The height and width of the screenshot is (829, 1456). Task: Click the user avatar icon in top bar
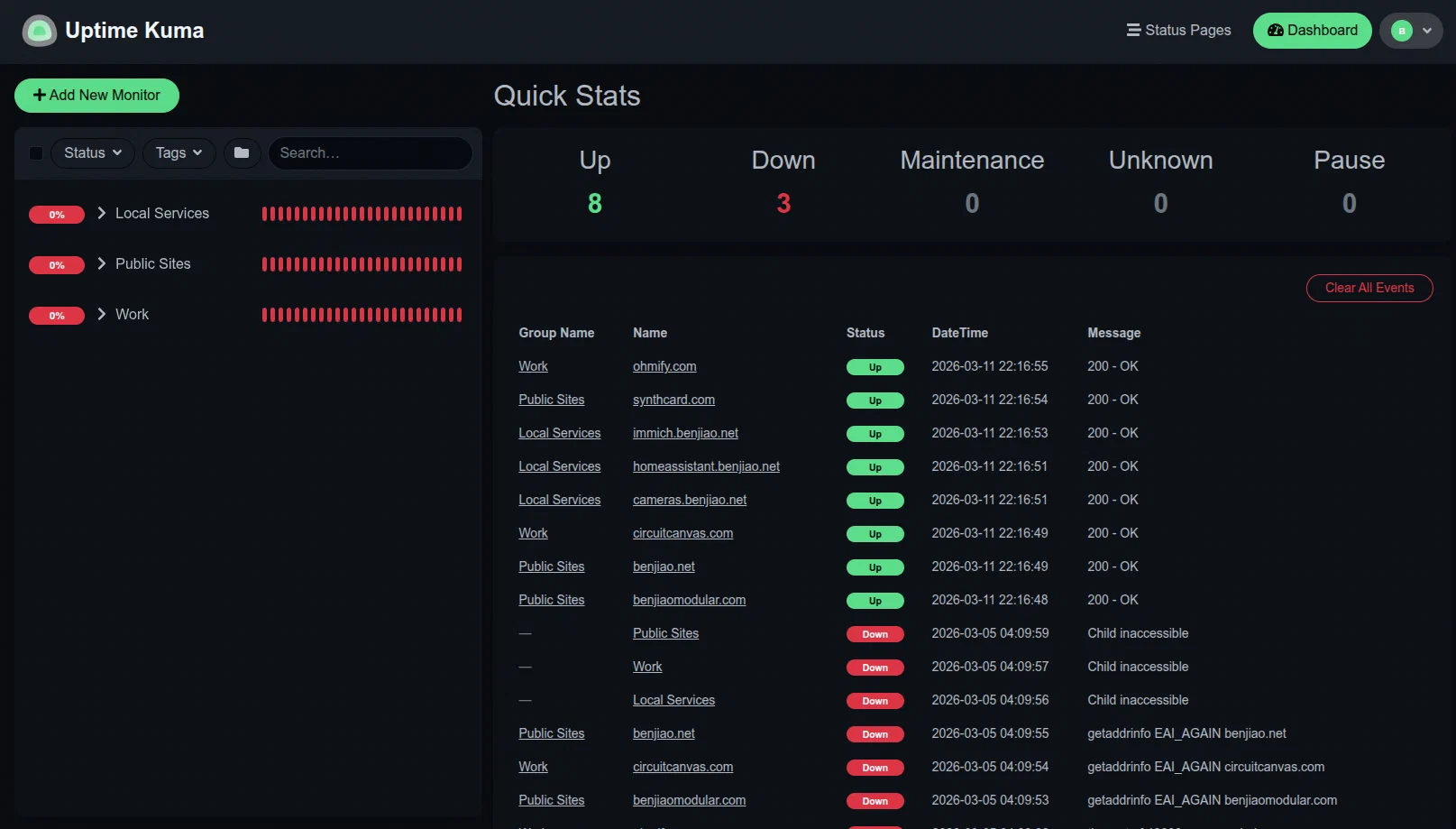(1401, 30)
